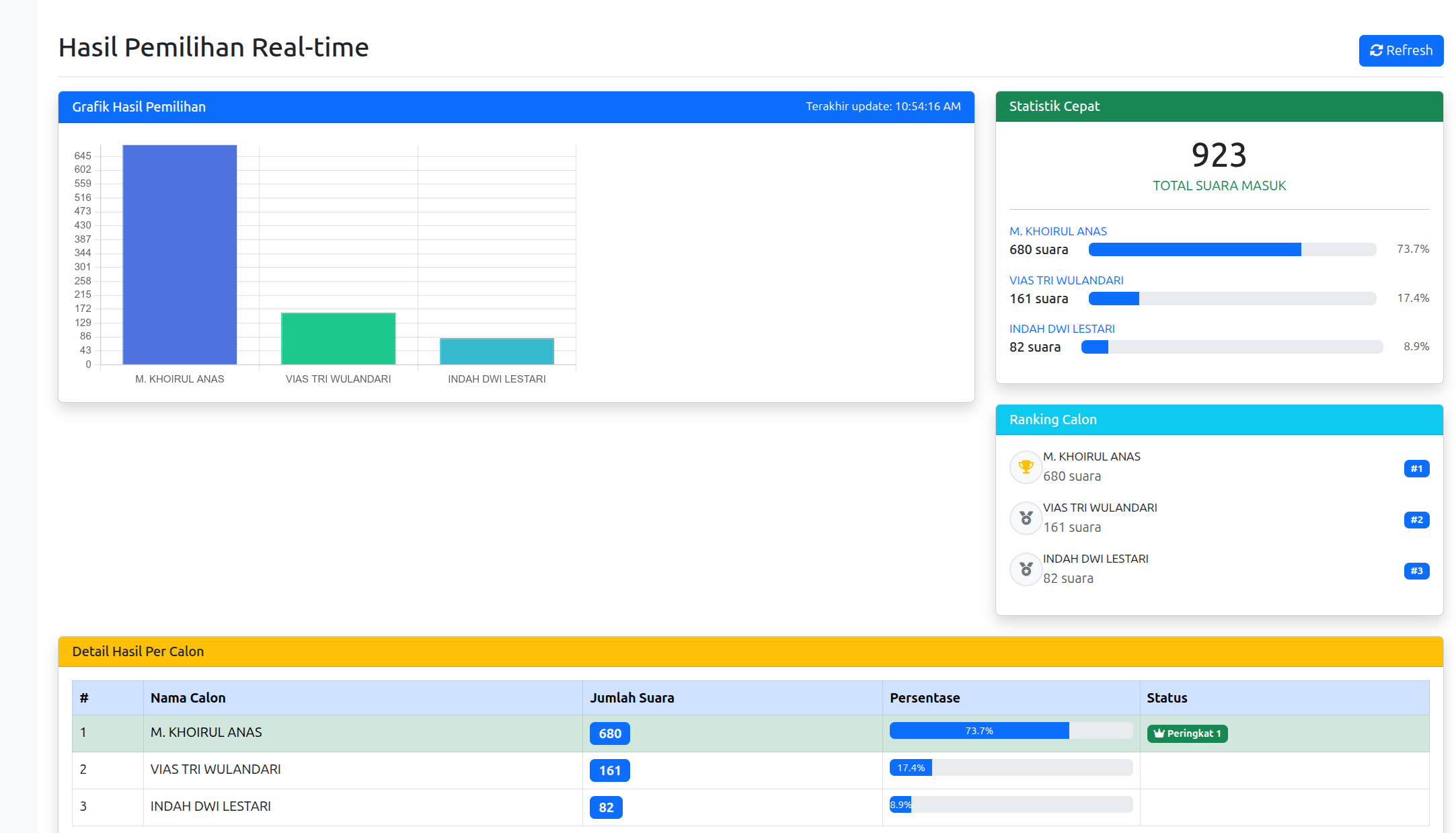Click the 82 suara text in Statistik Cepat
Screen dimensions: 1456x833
pos(1035,347)
